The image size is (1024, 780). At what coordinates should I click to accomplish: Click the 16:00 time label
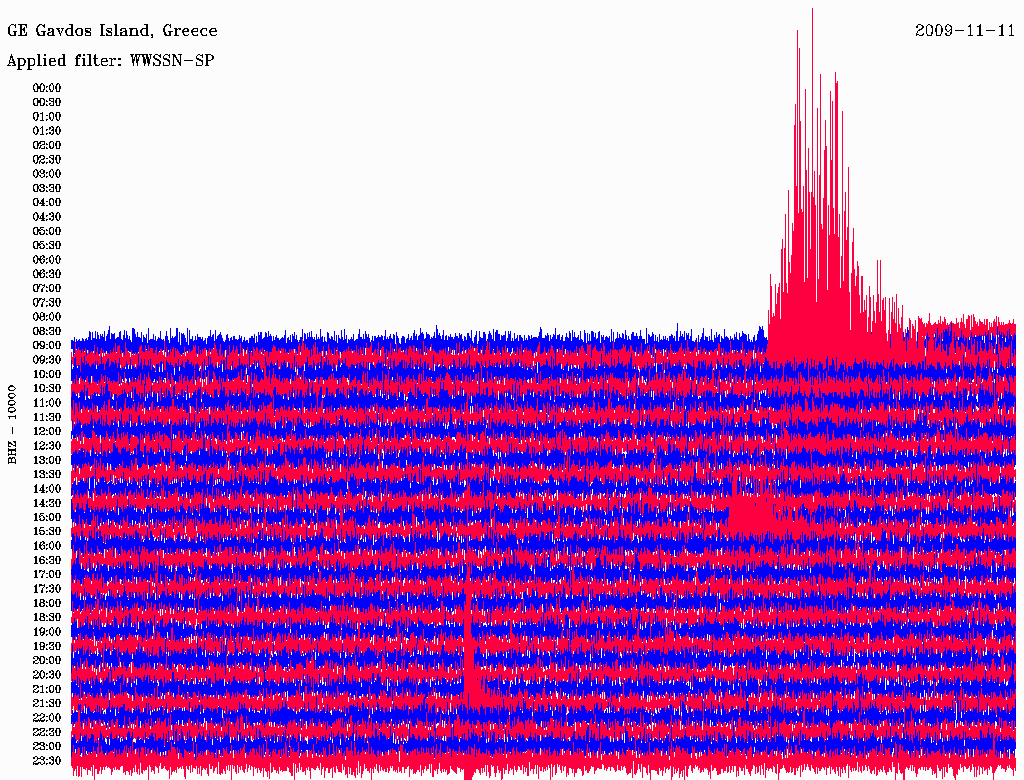tap(47, 546)
